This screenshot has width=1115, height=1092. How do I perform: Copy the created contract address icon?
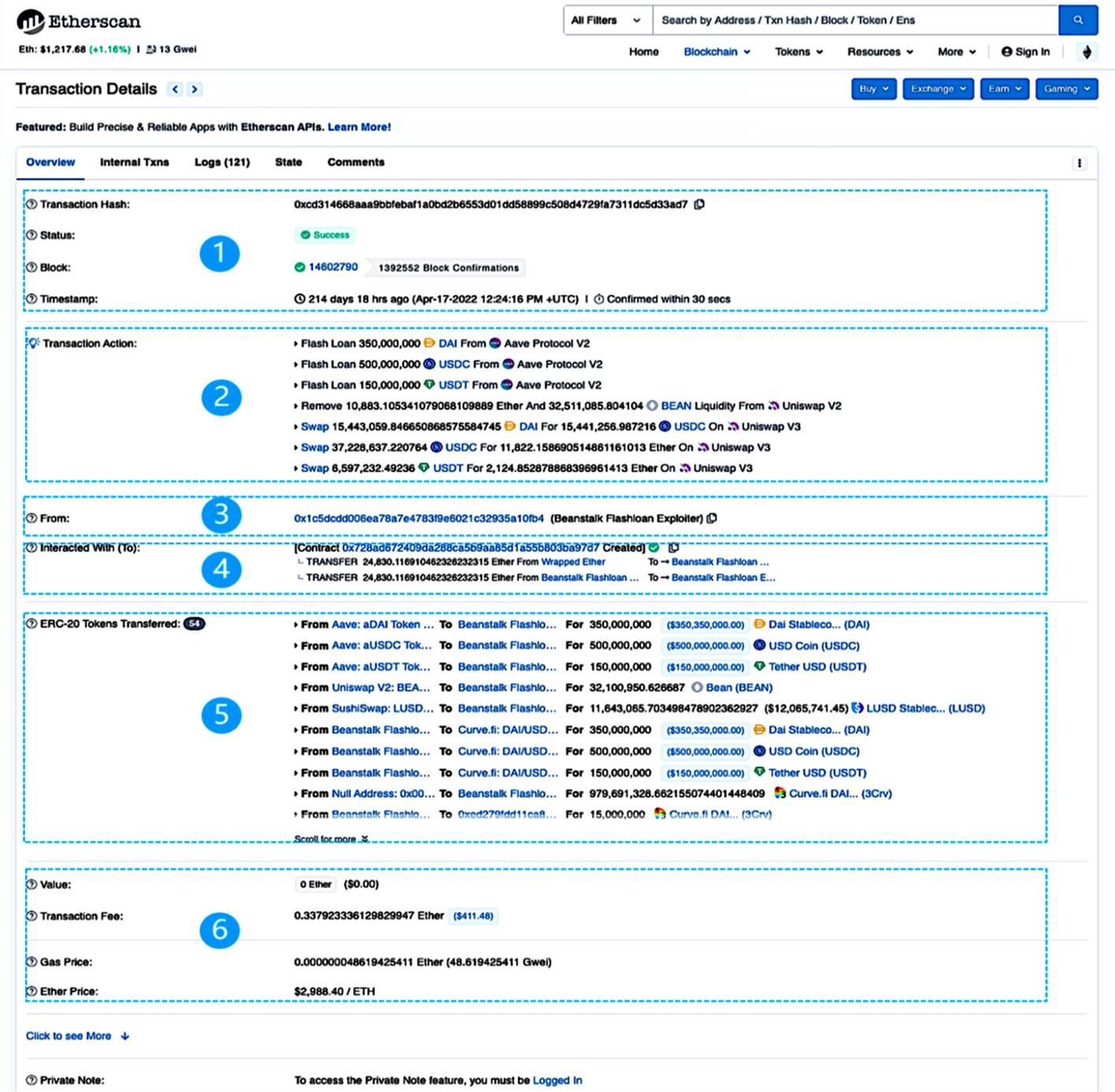click(673, 548)
